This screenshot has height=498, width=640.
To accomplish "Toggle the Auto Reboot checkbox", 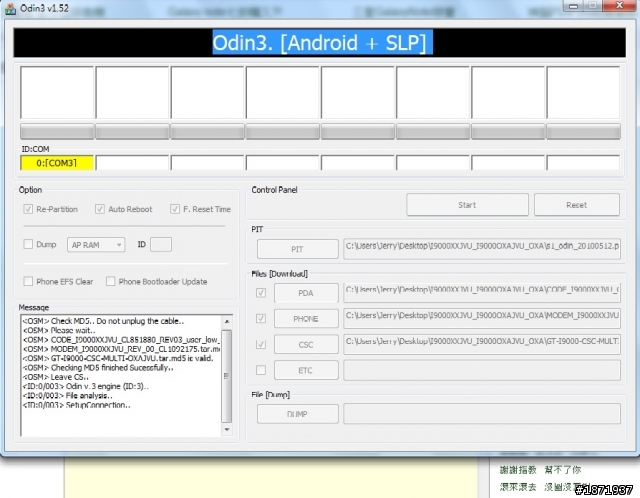I will click(100, 209).
